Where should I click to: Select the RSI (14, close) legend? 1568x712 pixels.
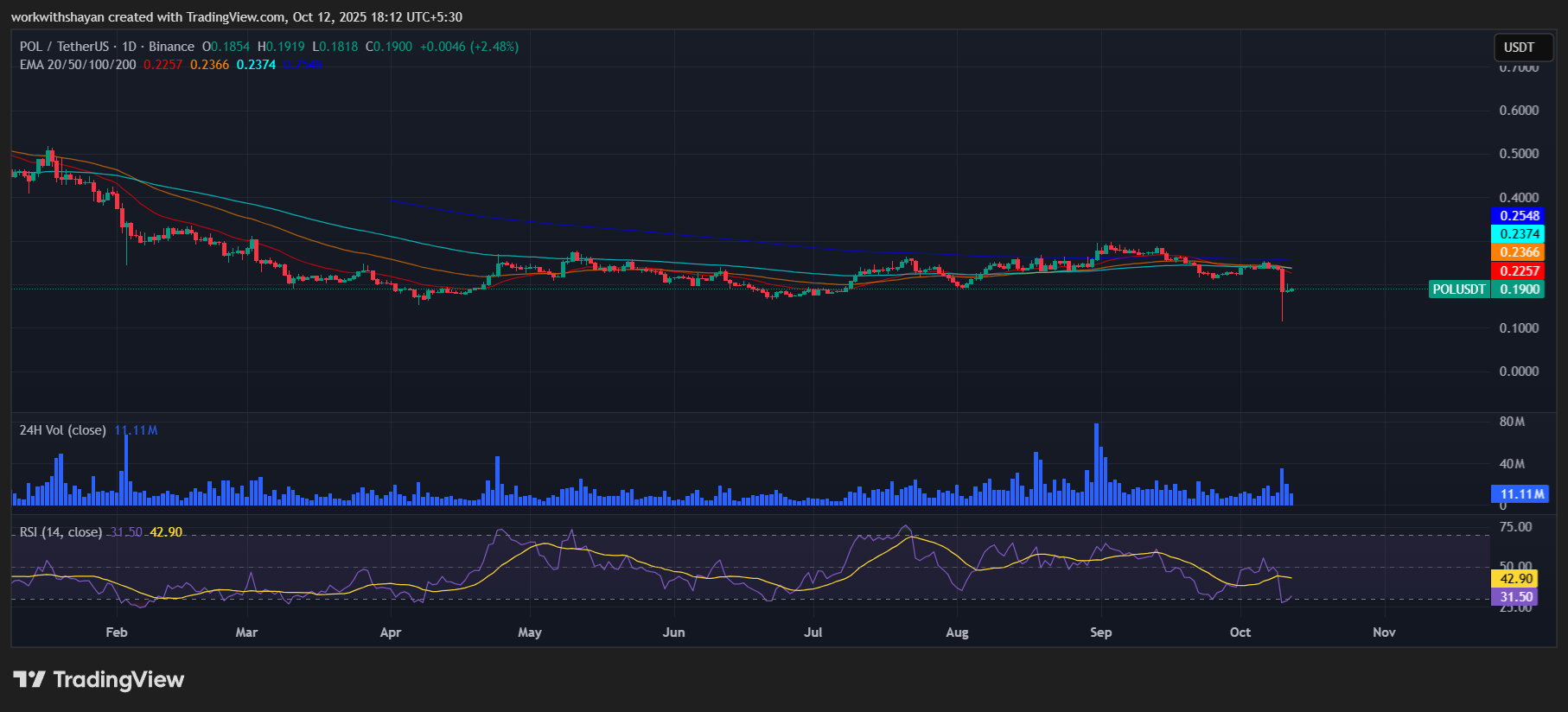point(61,532)
